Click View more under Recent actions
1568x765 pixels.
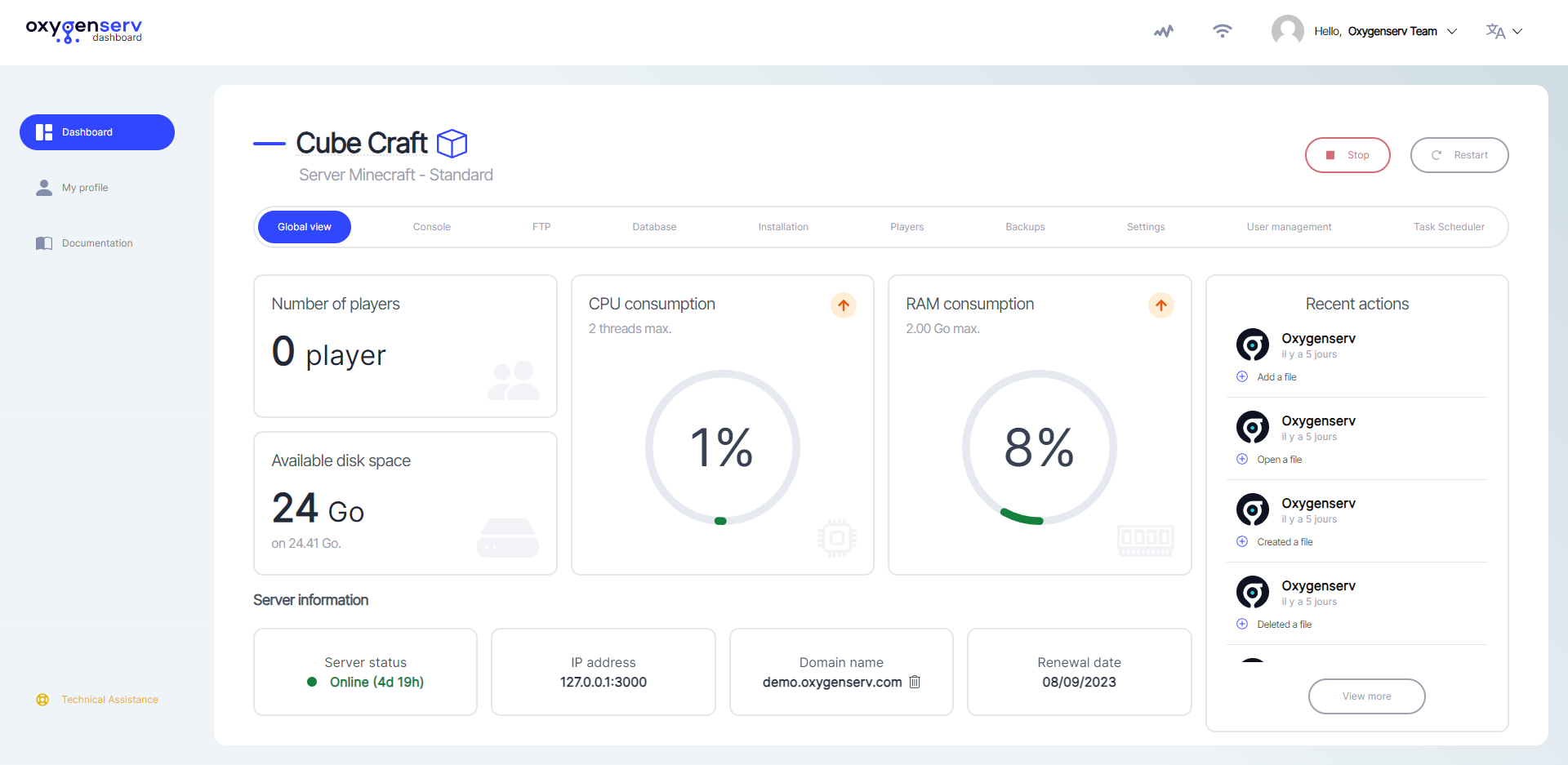point(1367,696)
